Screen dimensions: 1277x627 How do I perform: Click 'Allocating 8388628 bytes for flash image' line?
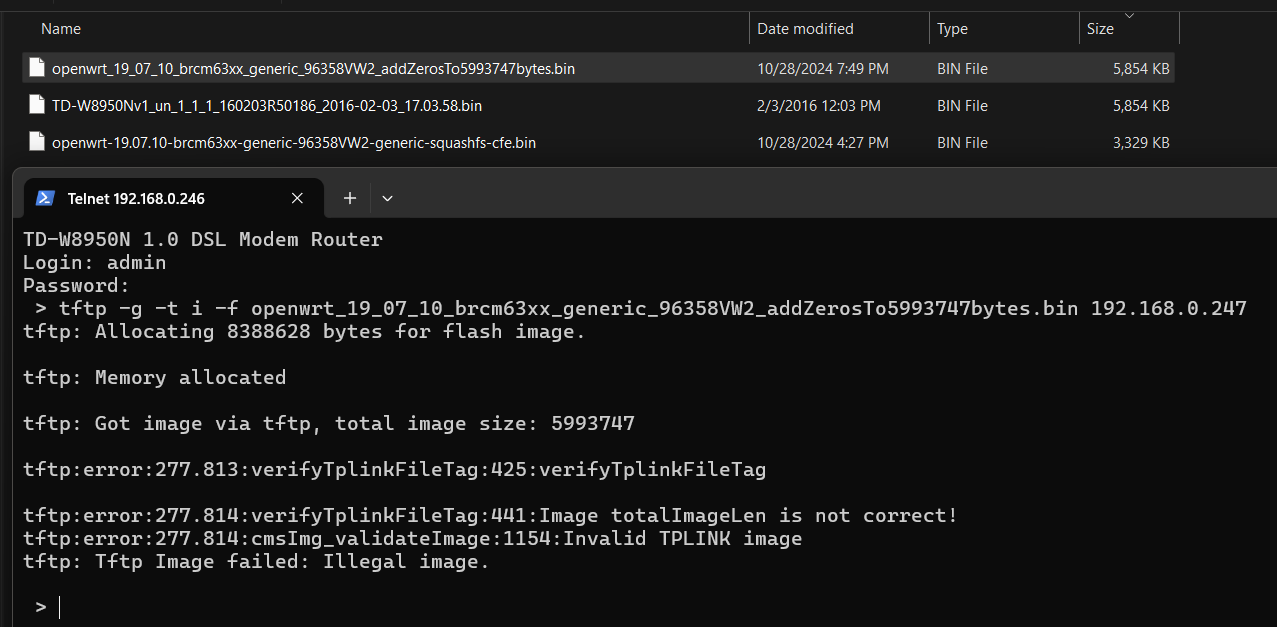coord(304,332)
